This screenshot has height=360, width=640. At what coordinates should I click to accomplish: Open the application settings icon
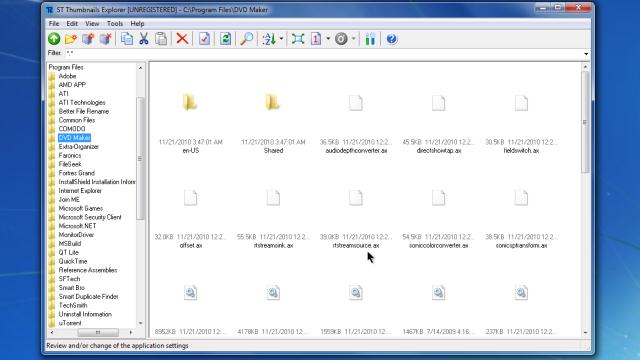point(370,39)
